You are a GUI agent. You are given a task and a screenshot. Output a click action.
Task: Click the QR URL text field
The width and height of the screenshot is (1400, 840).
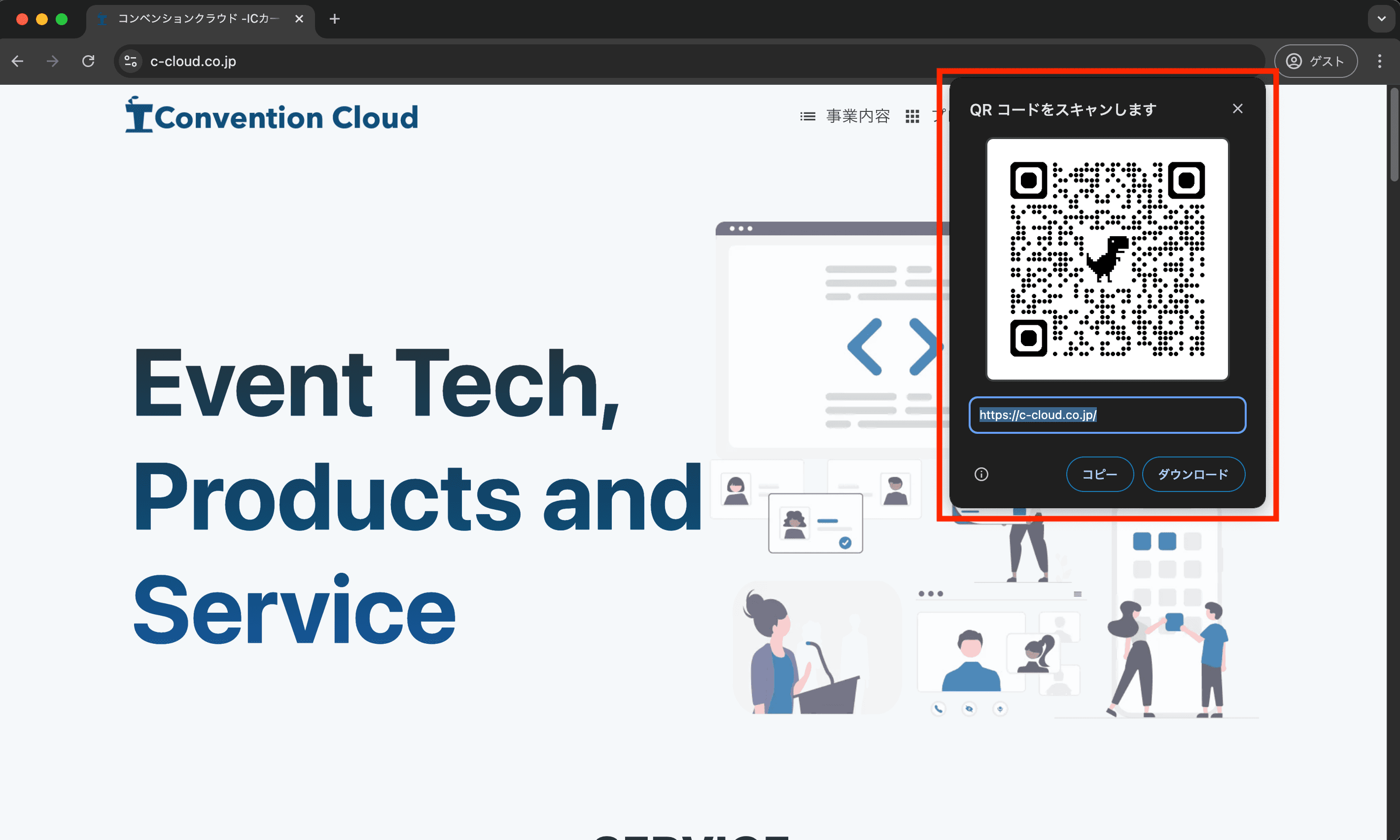[x=1108, y=415]
